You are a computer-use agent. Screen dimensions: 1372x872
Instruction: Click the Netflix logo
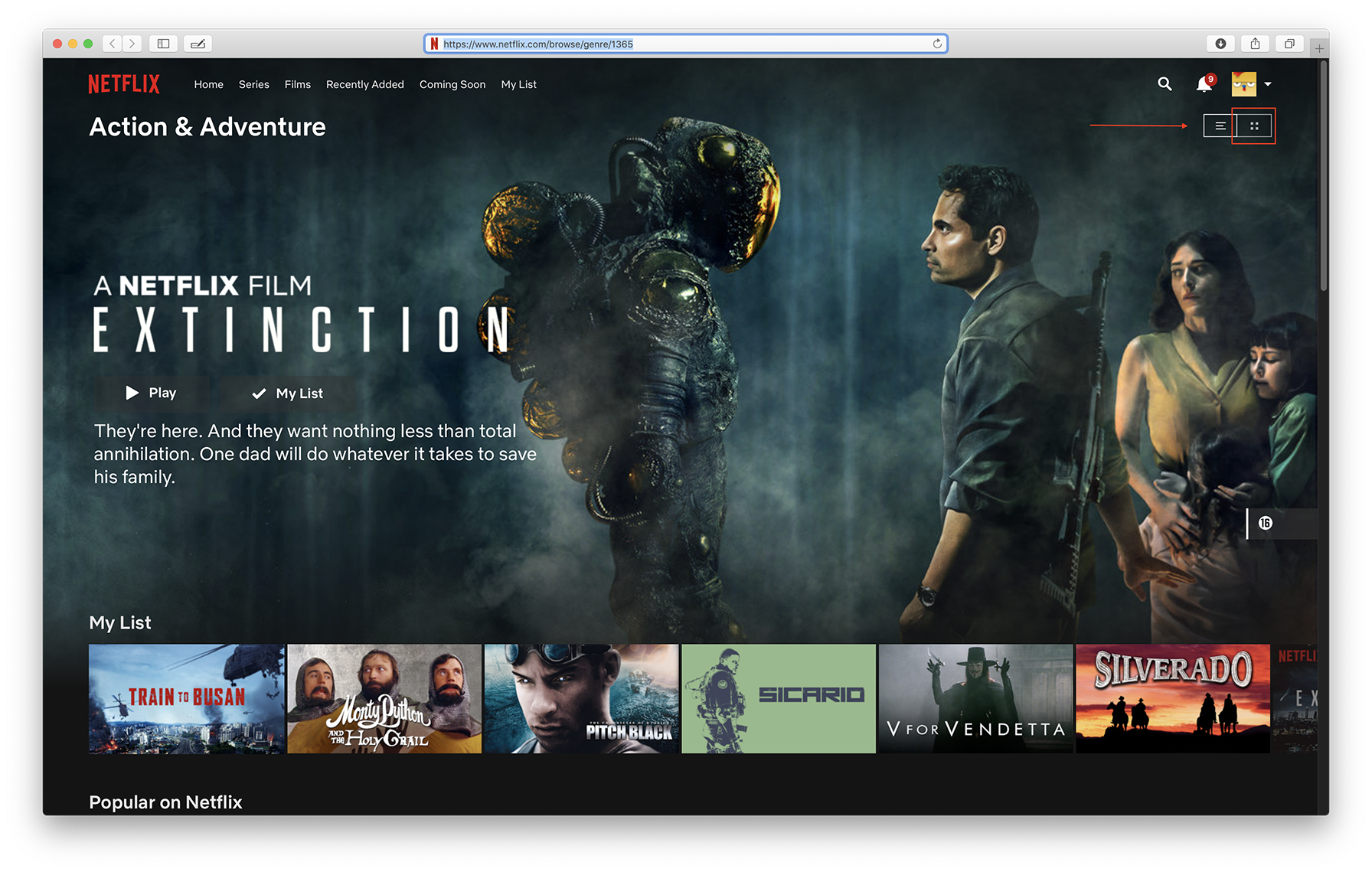pos(124,84)
